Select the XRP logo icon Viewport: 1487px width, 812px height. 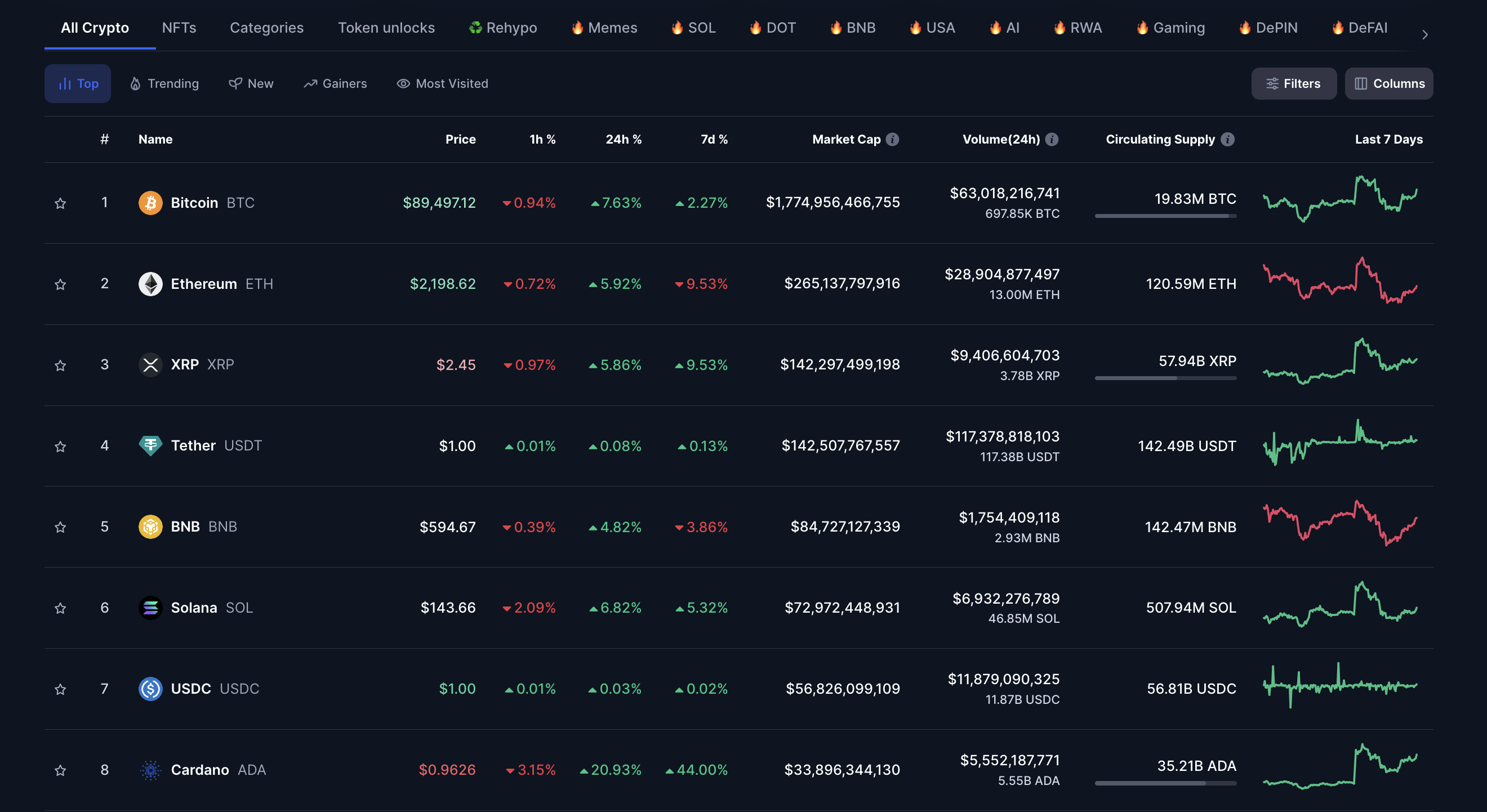(x=150, y=365)
